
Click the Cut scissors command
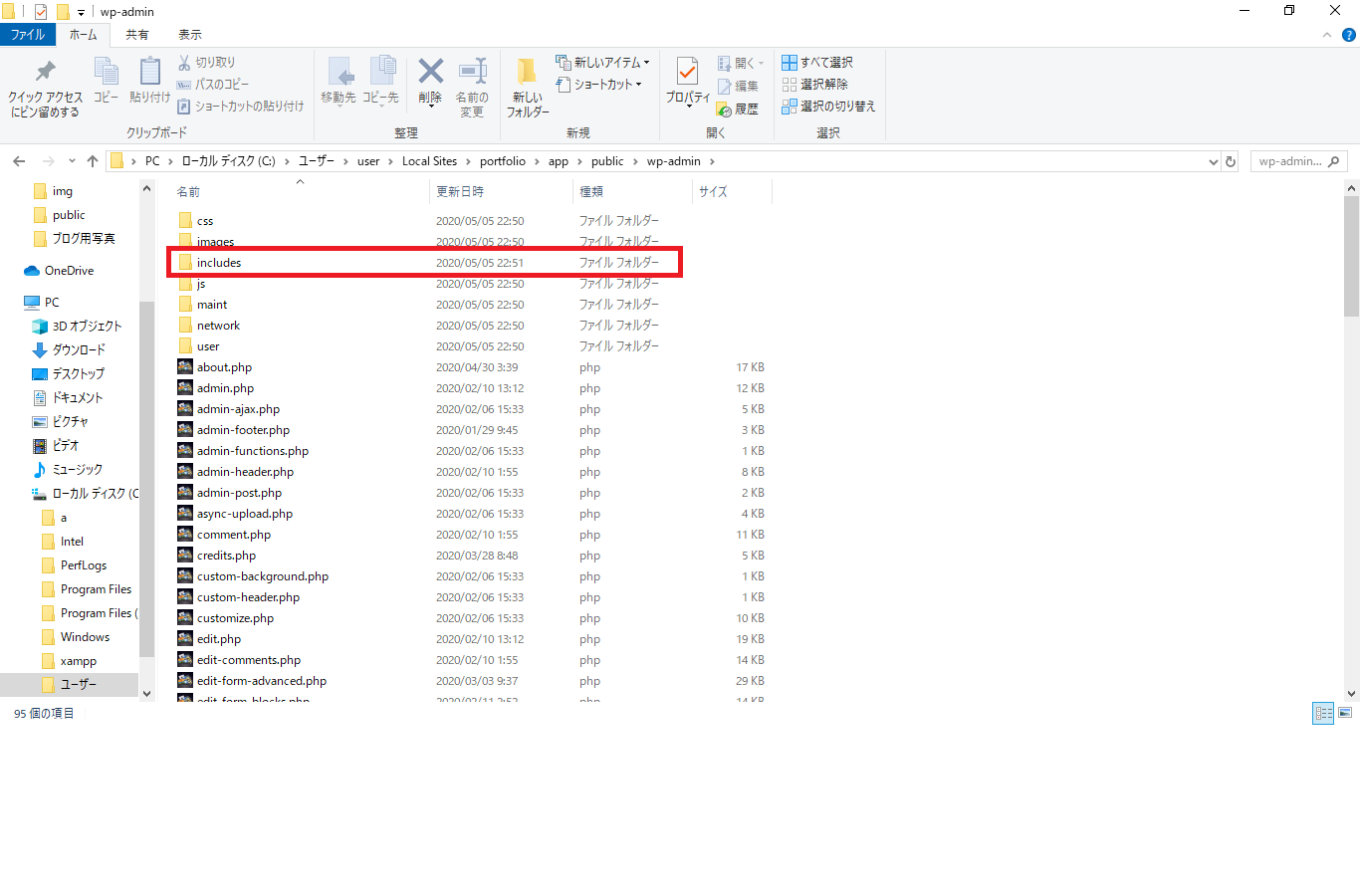207,62
